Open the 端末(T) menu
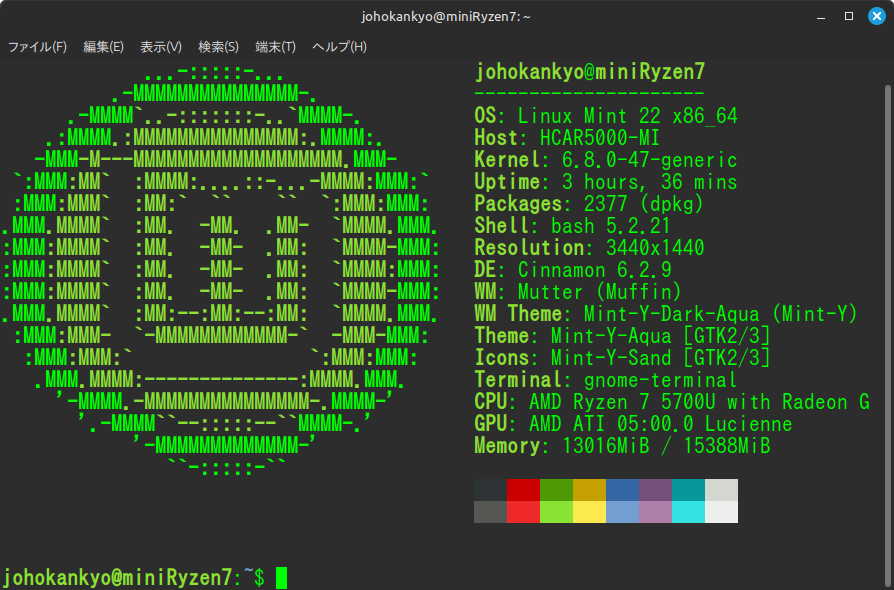Viewport: 894px width, 590px height. (275, 47)
